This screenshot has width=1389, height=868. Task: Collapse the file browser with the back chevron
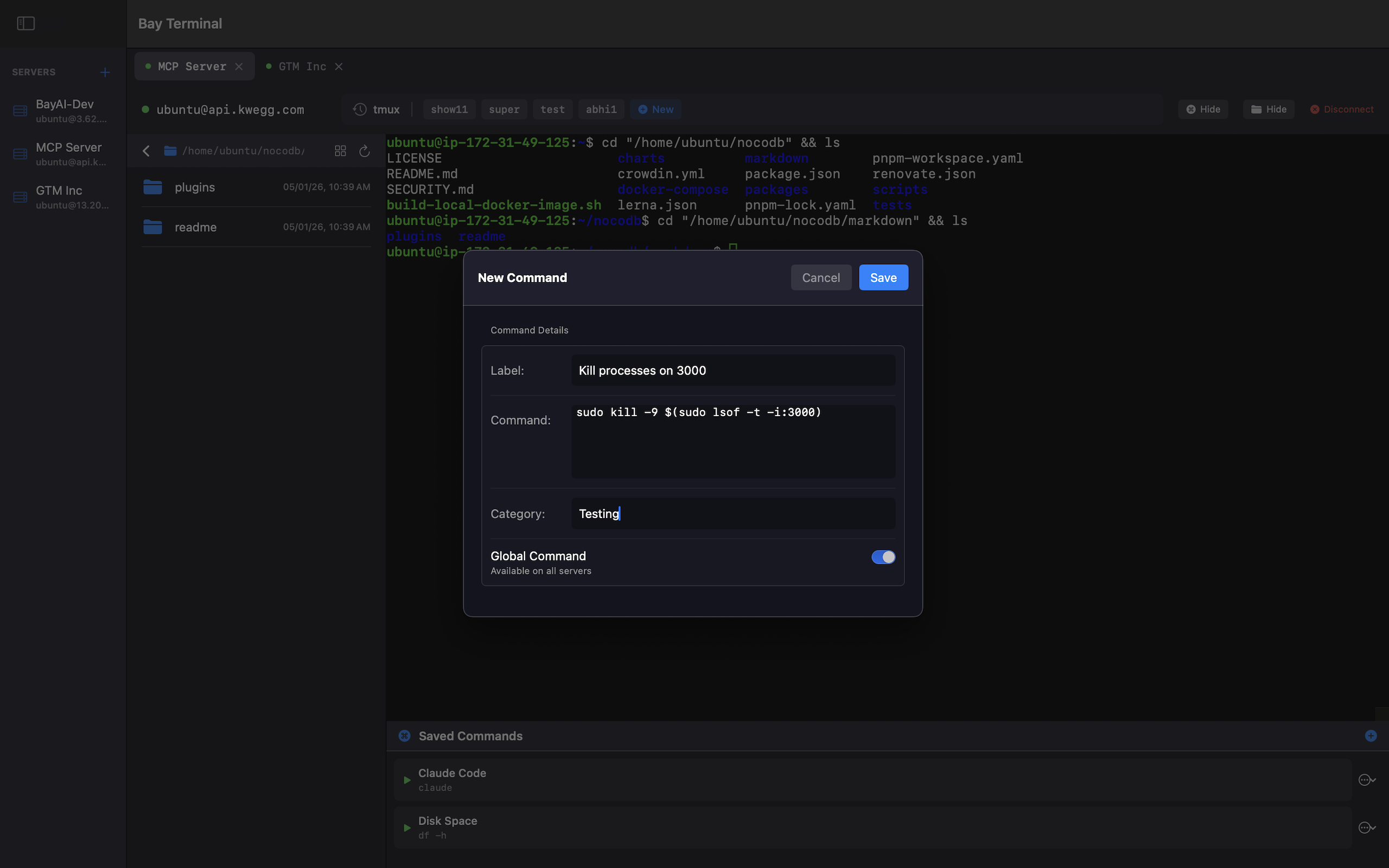pos(145,150)
